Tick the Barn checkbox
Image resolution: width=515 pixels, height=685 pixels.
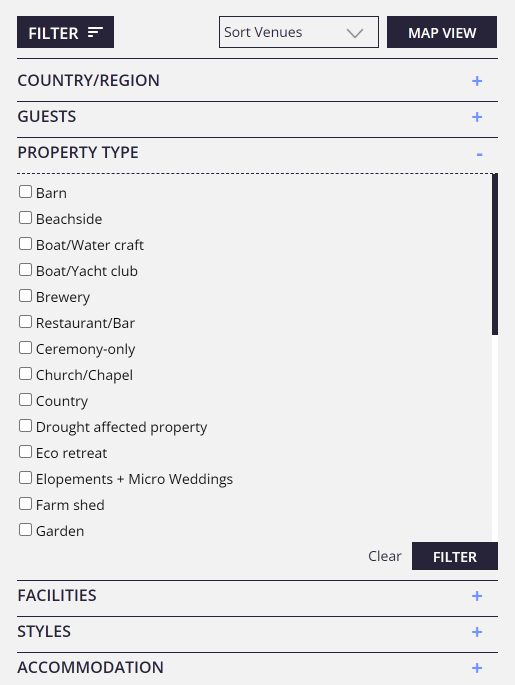[x=25, y=192]
